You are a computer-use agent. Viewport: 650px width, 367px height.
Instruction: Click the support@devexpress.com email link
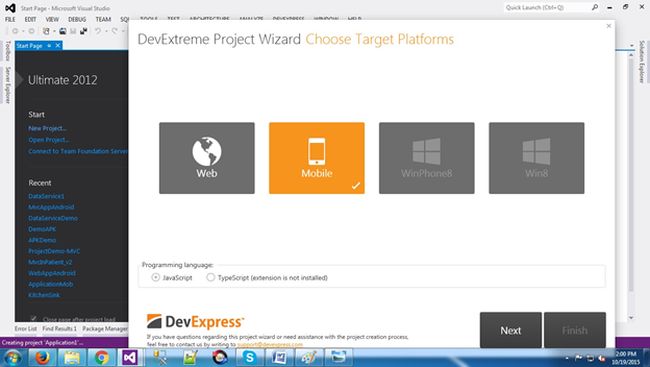(270, 344)
